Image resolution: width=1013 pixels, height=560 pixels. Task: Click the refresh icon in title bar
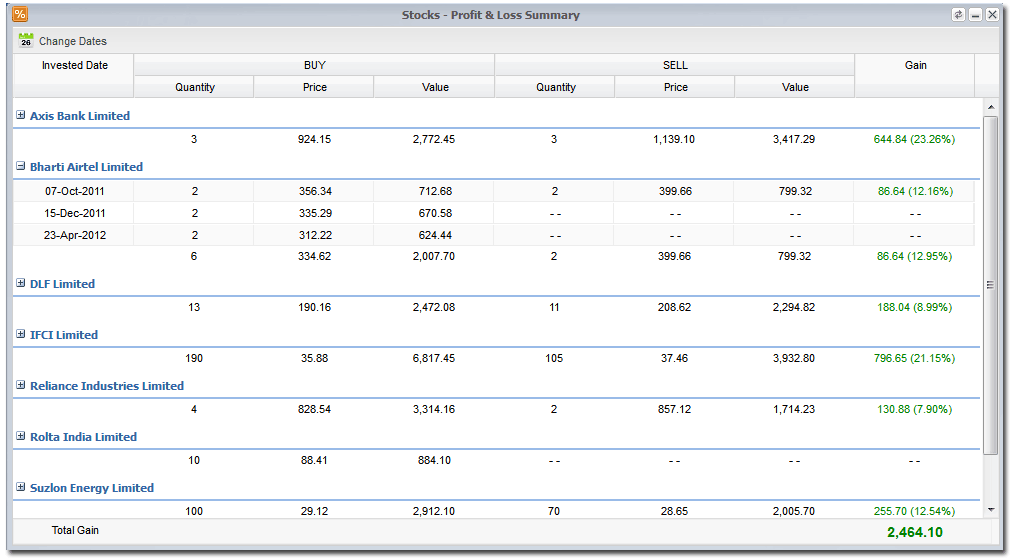[x=958, y=15]
